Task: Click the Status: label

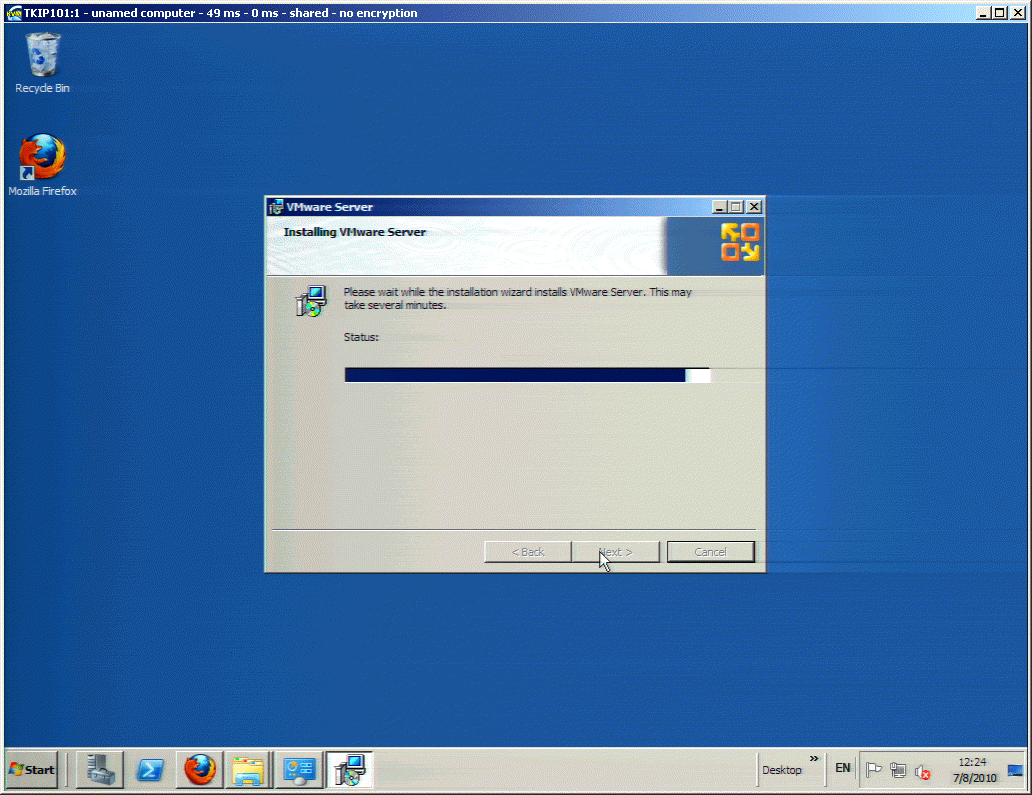Action: tap(361, 337)
